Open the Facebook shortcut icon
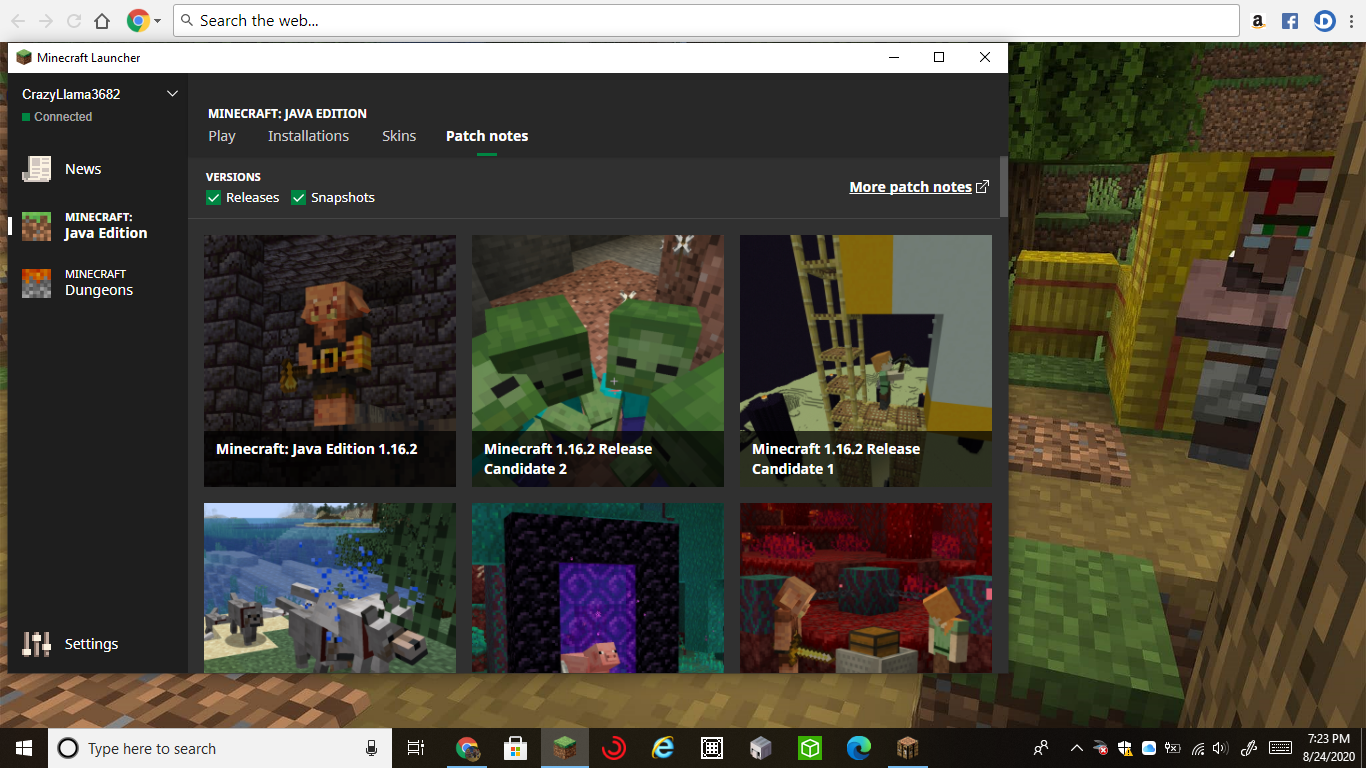 click(x=1290, y=21)
